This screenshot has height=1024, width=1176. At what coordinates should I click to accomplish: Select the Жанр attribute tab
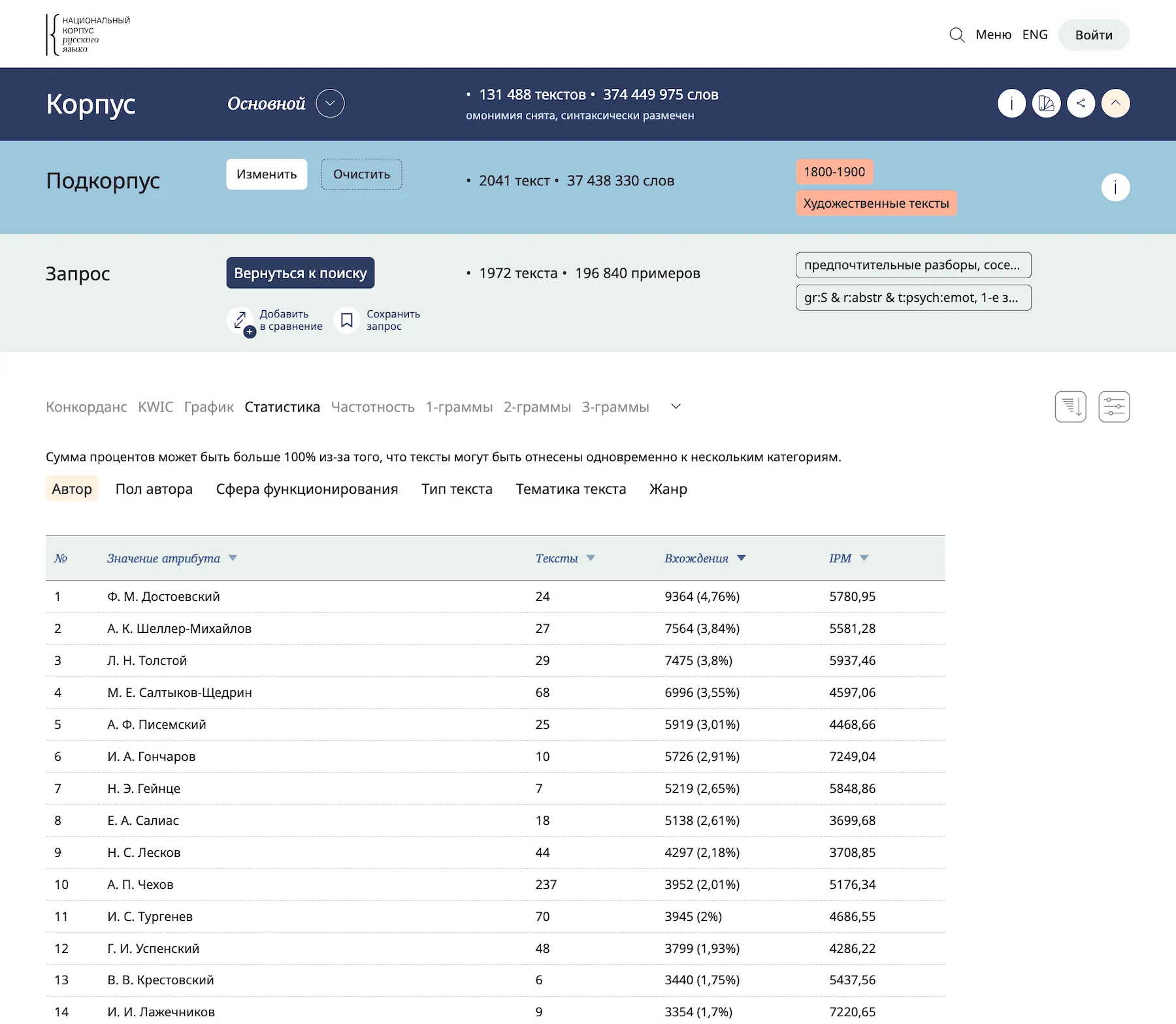coord(668,489)
